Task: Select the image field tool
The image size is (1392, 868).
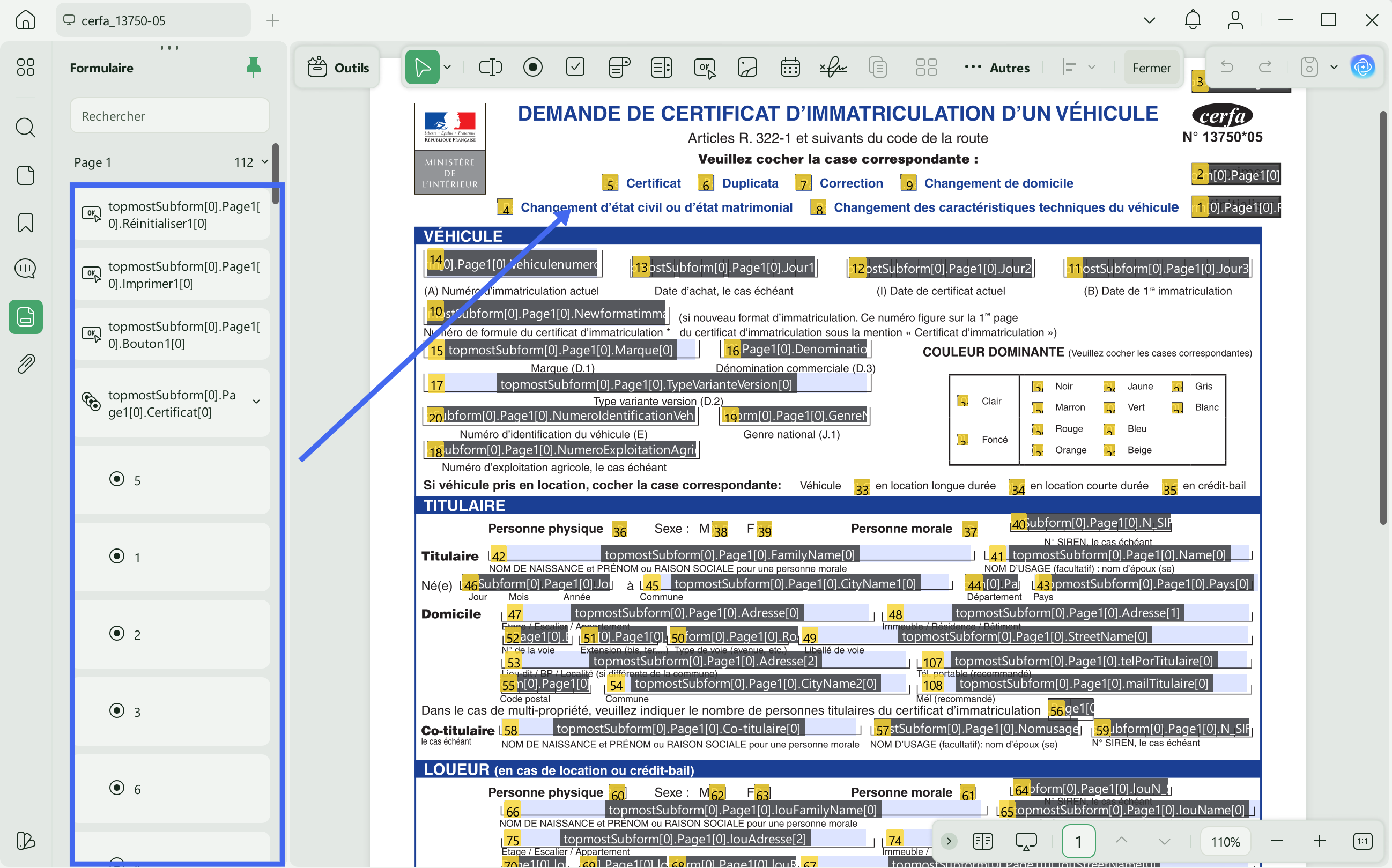Action: pyautogui.click(x=747, y=68)
